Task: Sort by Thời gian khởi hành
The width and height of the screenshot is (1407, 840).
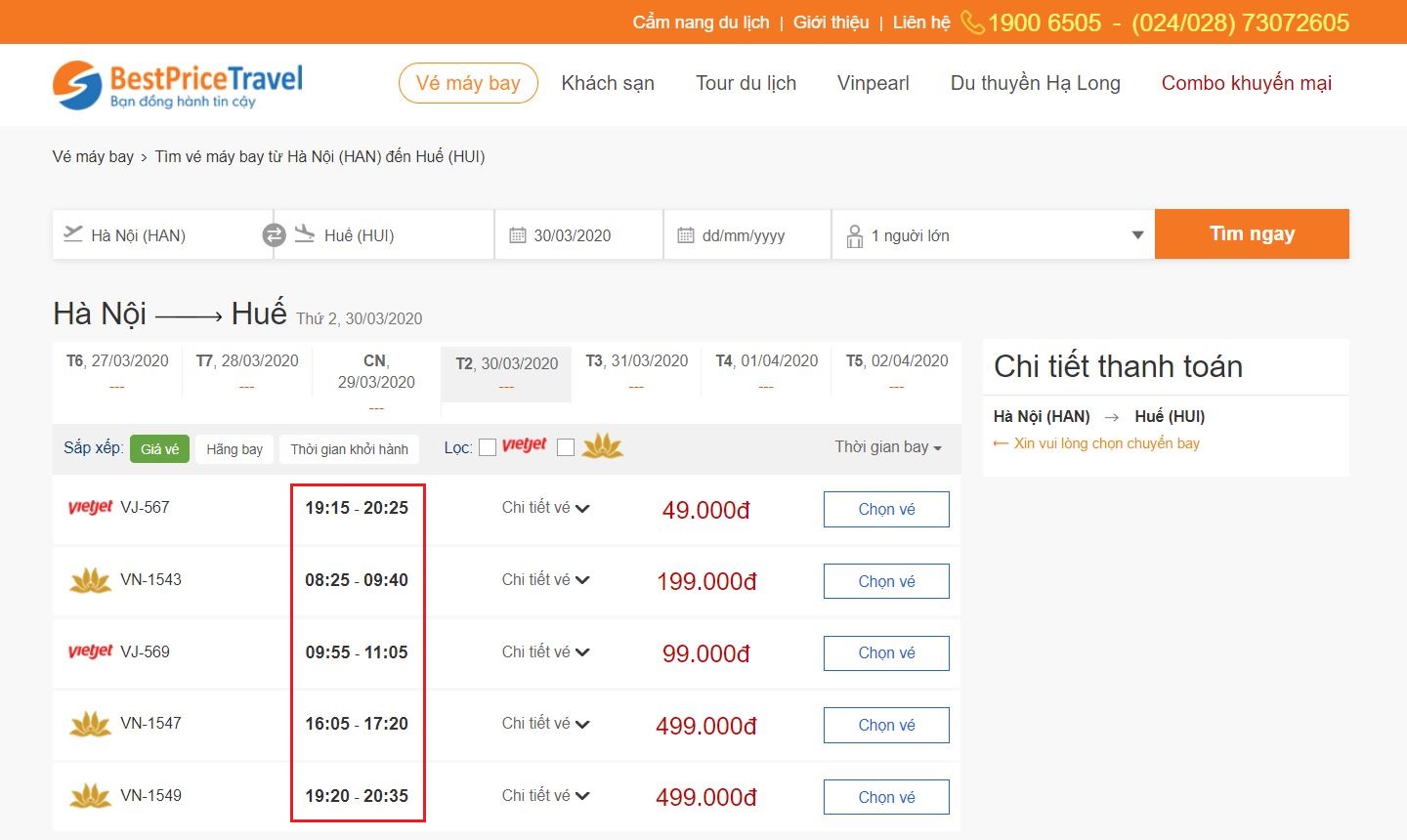Action: pos(349,449)
